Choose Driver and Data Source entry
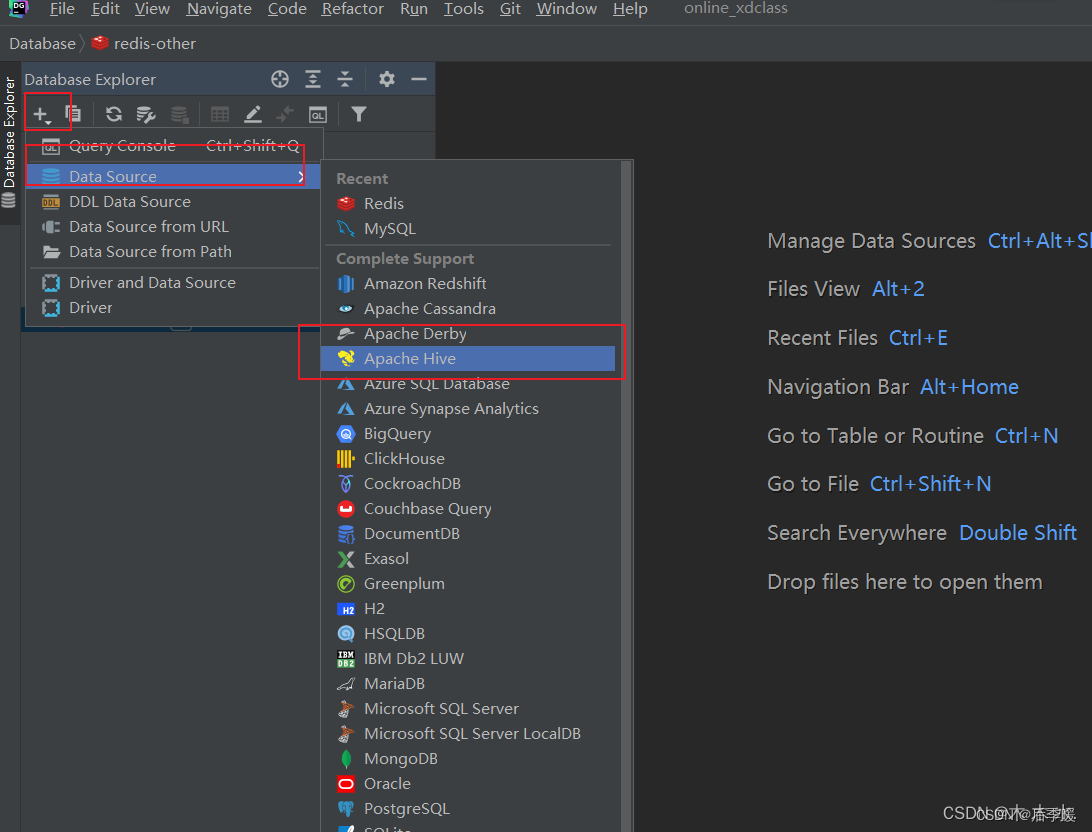The height and width of the screenshot is (832, 1092). [174, 283]
